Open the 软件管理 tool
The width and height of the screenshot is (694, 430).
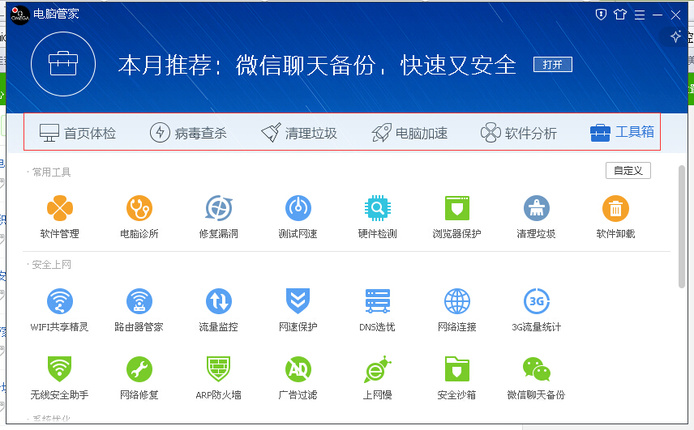60,216
